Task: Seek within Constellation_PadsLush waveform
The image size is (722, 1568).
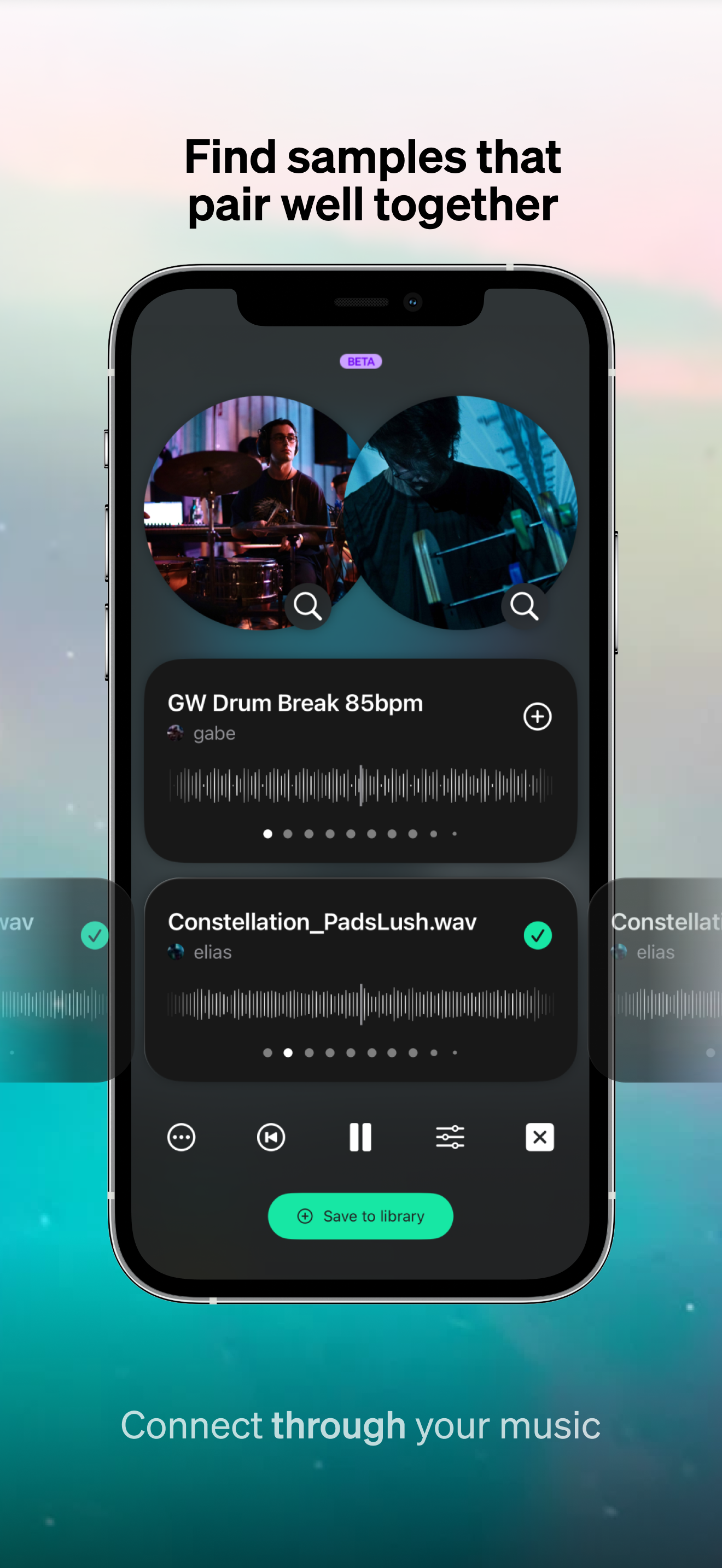Action: (x=360, y=1004)
